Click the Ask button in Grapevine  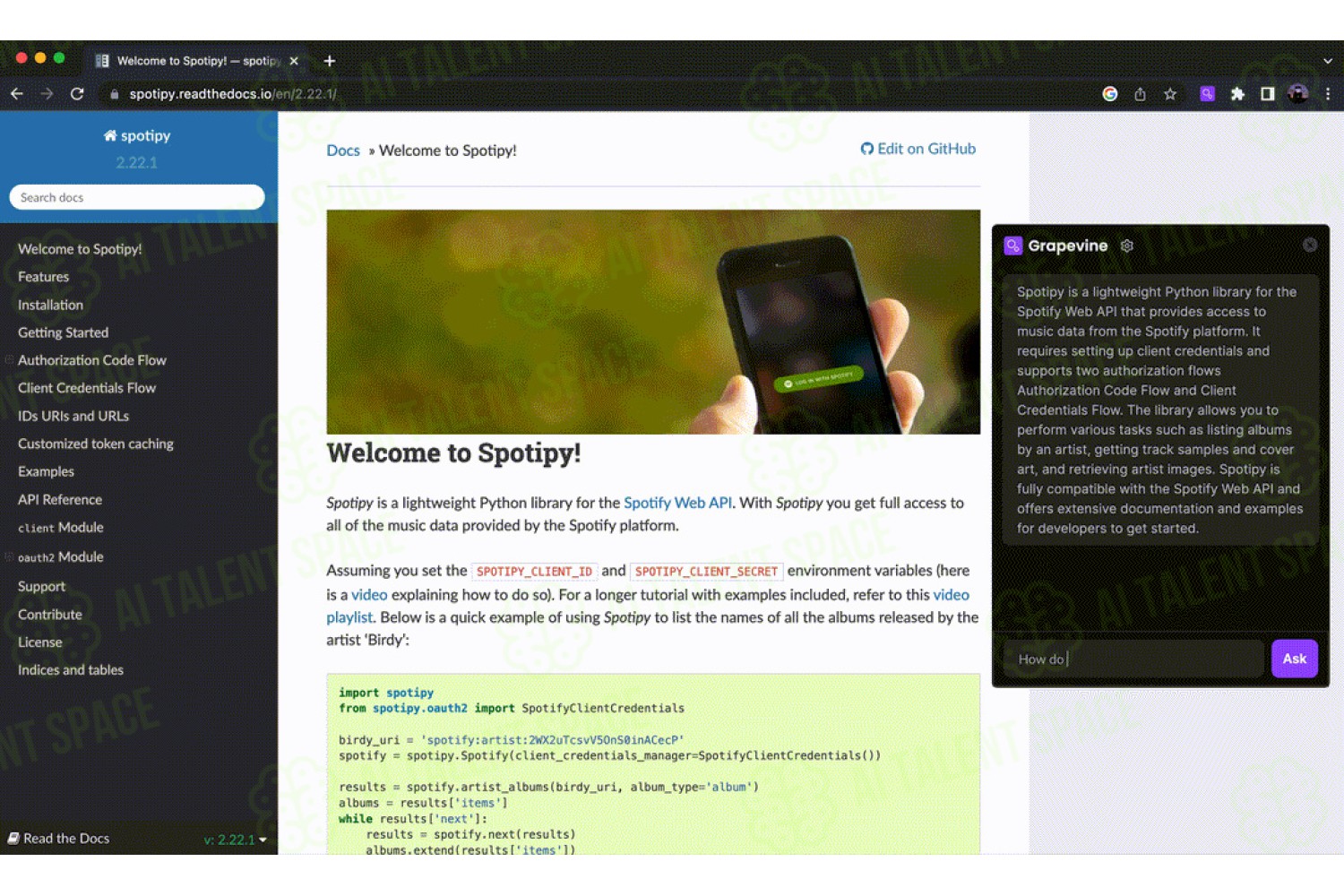point(1294,659)
